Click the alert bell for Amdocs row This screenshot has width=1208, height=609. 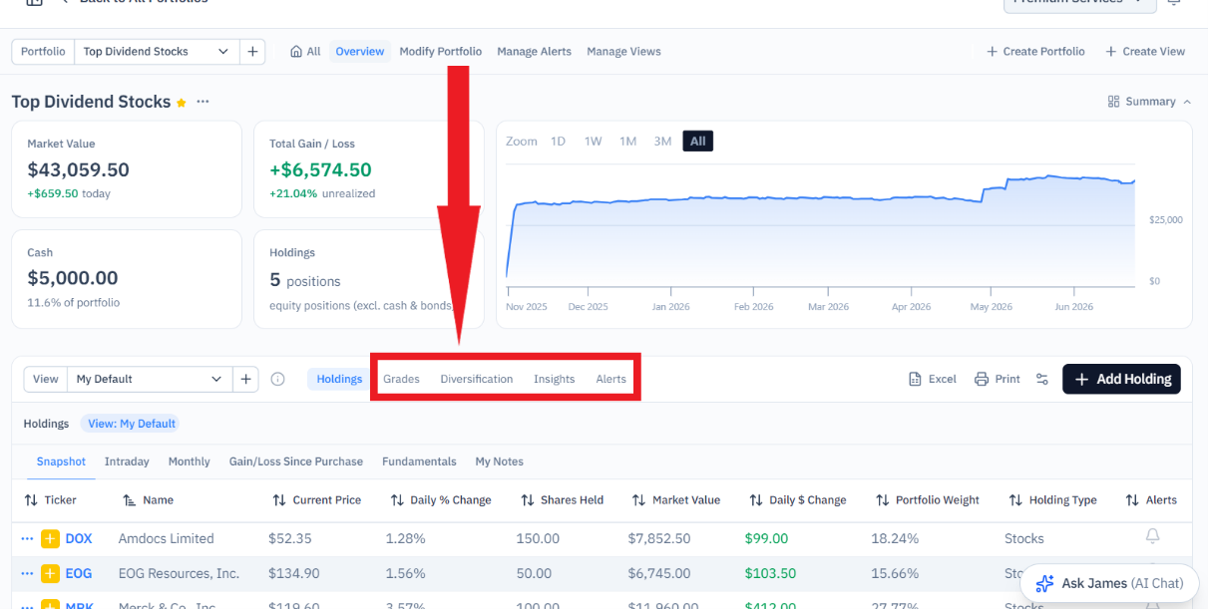1152,537
